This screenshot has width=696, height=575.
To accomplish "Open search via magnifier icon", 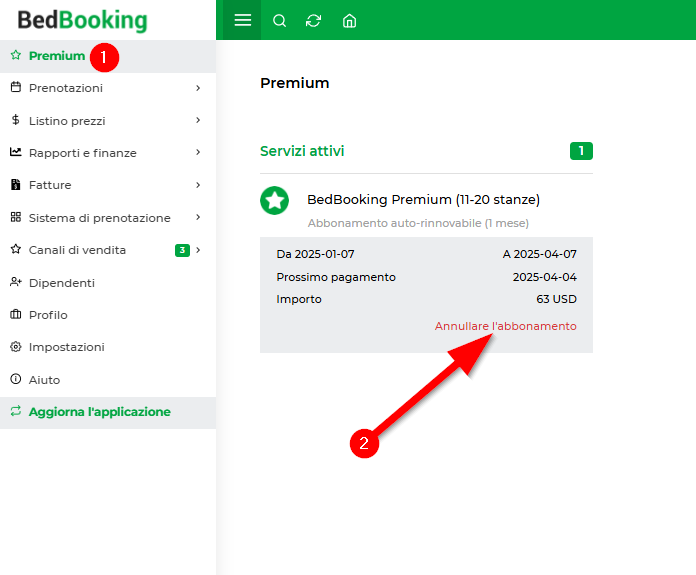I will [x=279, y=20].
